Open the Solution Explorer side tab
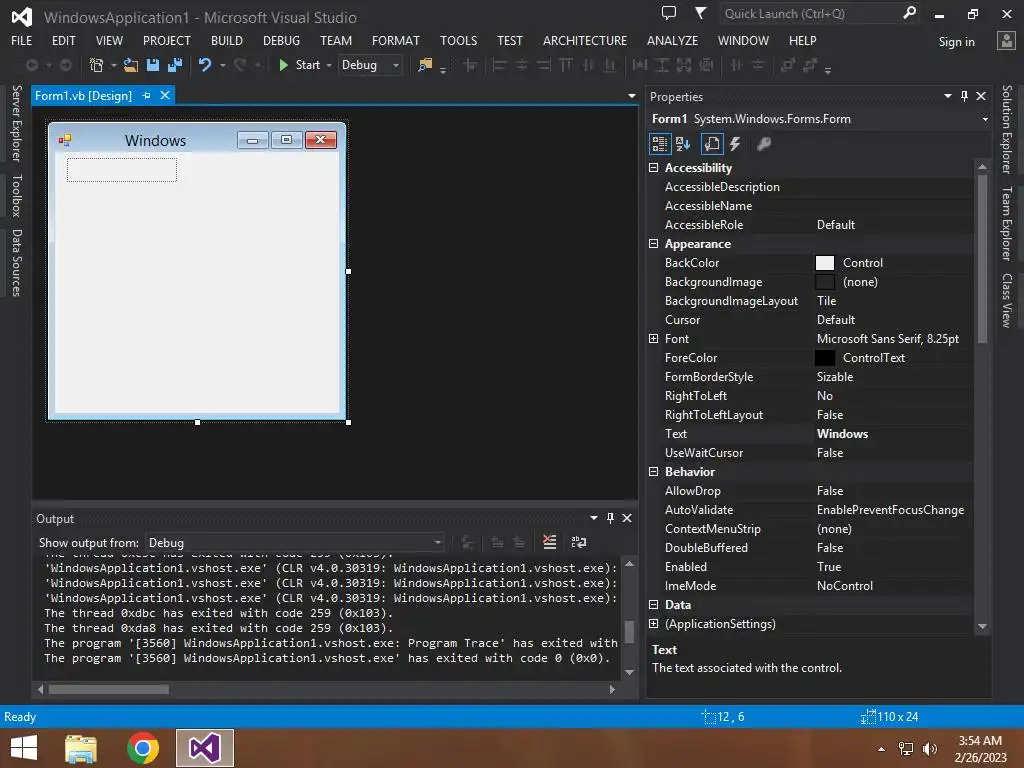 point(1007,129)
